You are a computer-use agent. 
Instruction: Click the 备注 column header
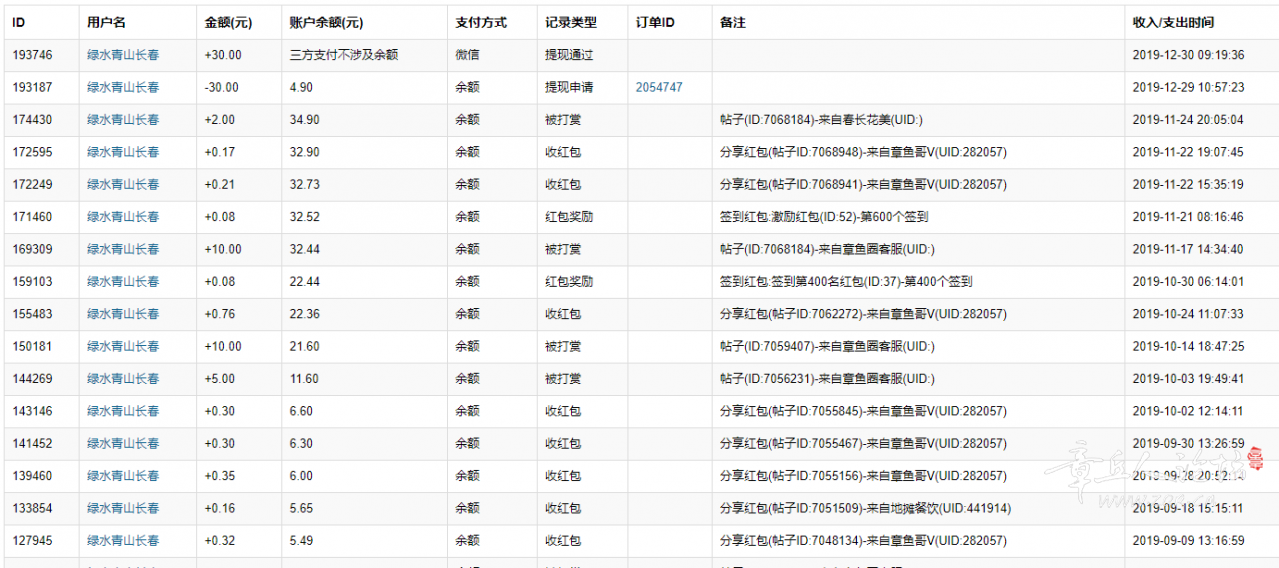(733, 22)
